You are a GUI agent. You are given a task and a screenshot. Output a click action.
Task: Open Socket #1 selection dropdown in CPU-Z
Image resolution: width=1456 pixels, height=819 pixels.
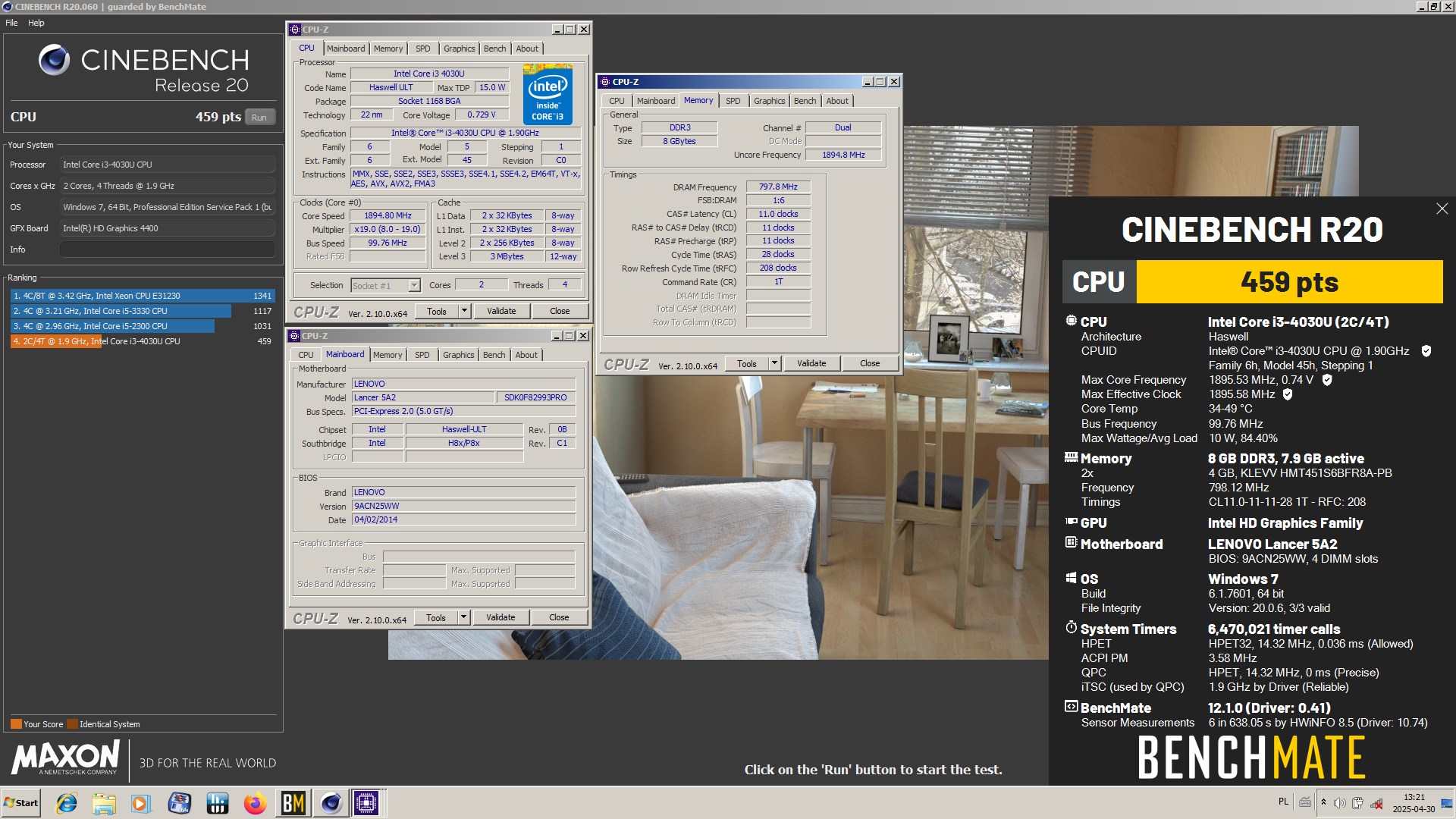coord(385,286)
